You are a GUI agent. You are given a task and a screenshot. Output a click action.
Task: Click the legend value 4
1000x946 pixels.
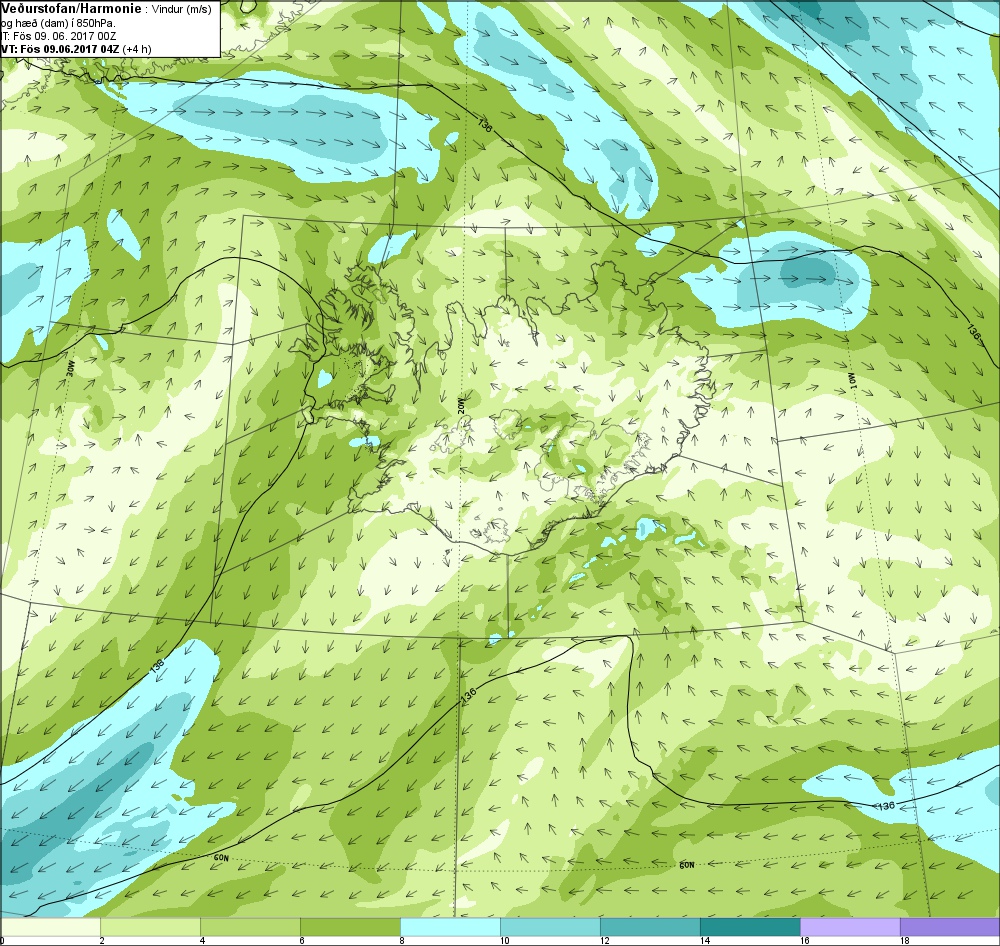click(x=202, y=940)
